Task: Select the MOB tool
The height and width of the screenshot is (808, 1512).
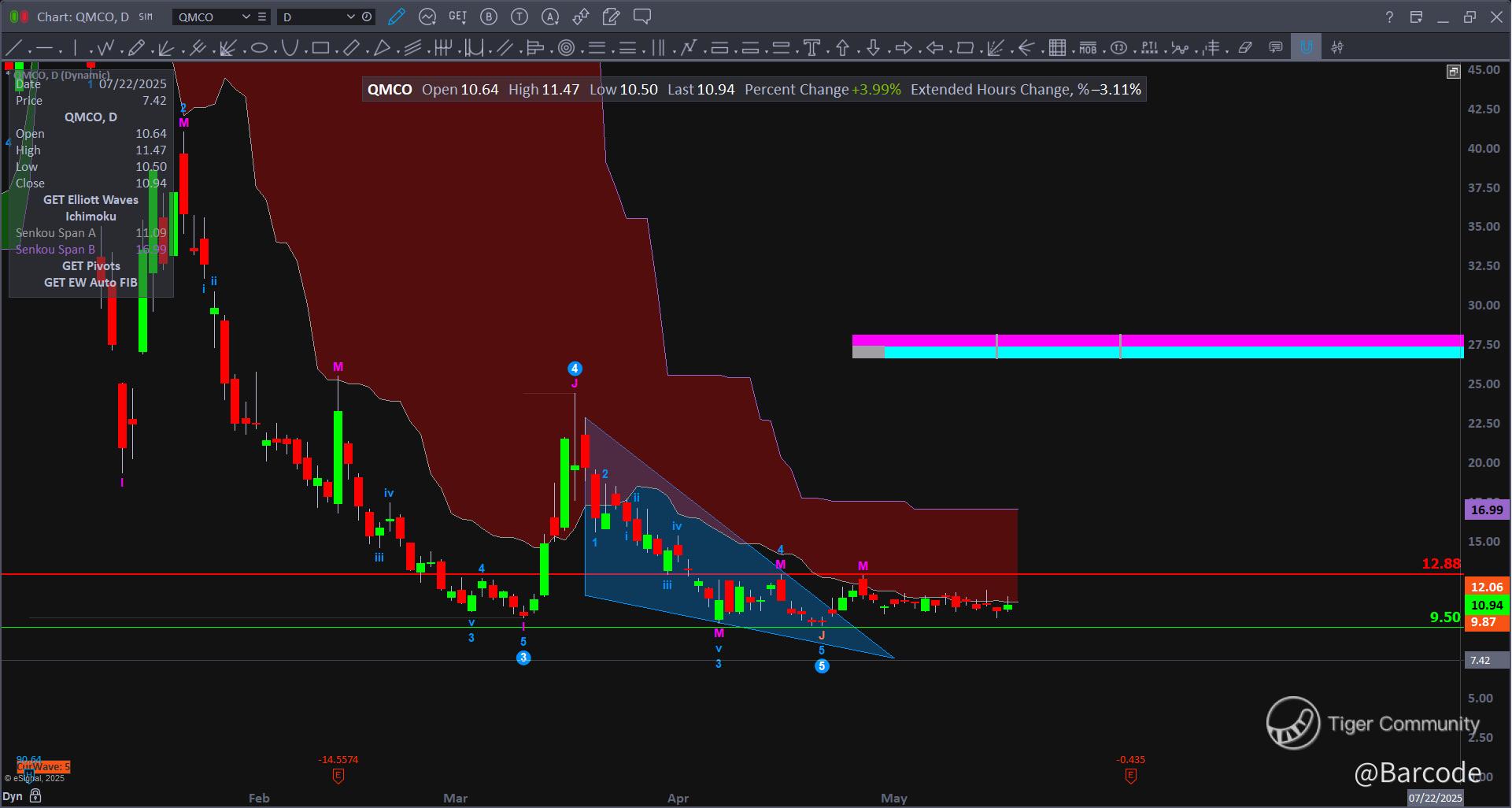Action: [x=1088, y=48]
